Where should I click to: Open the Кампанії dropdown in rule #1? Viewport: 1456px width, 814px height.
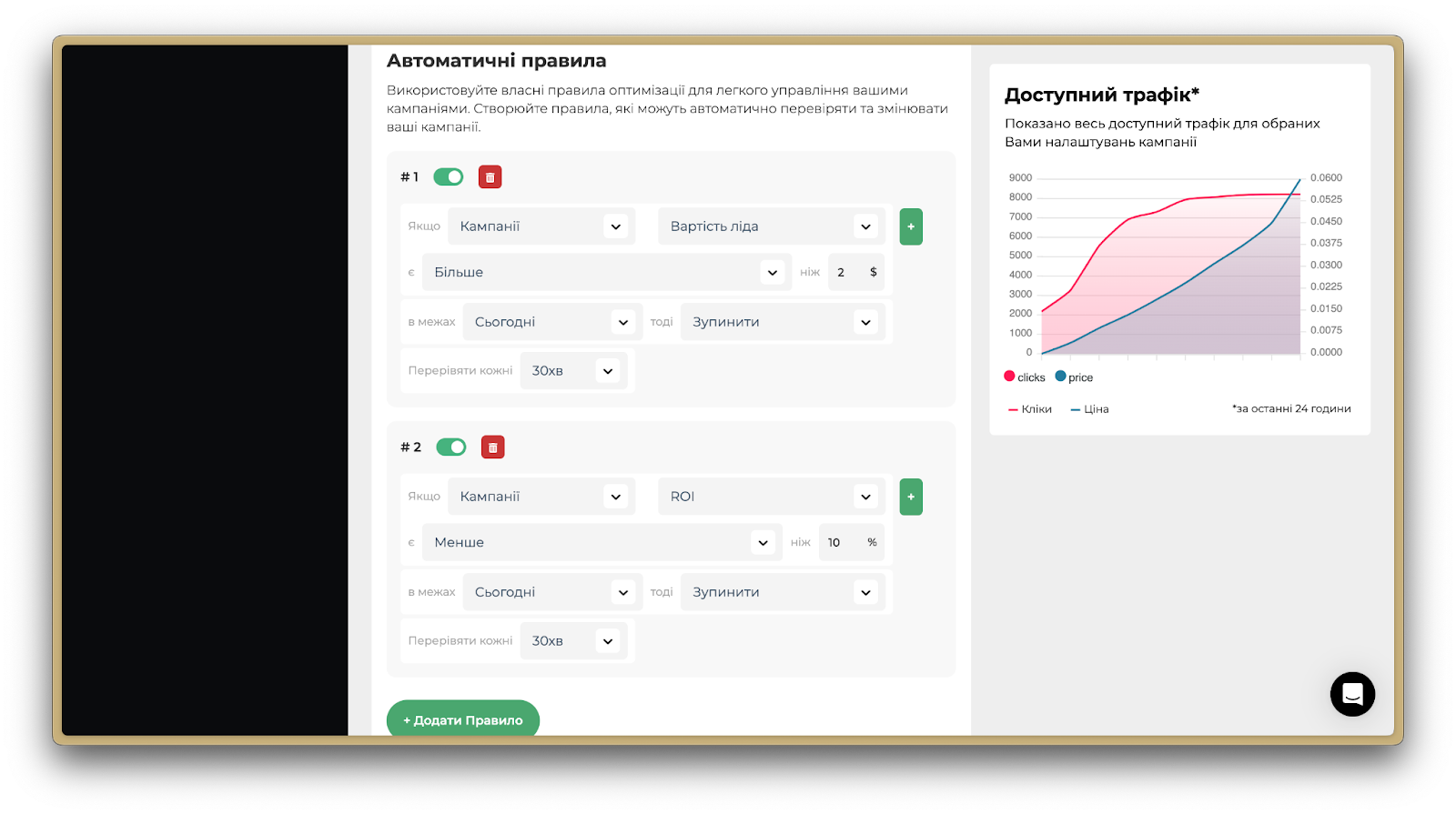pyautogui.click(x=541, y=226)
